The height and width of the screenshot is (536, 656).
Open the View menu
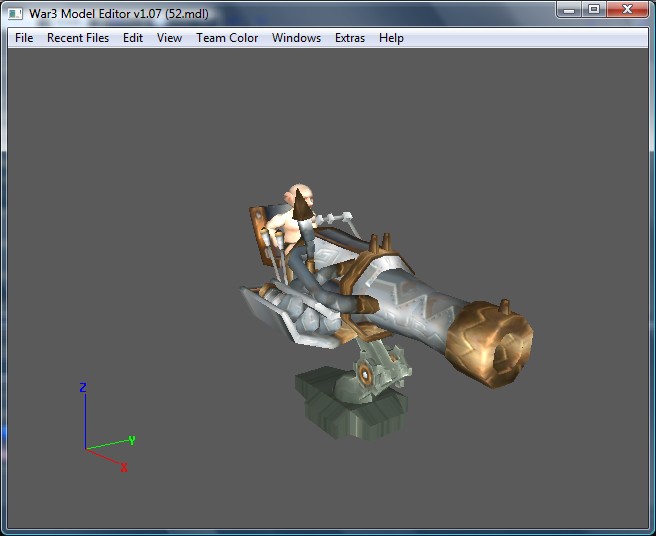point(169,38)
